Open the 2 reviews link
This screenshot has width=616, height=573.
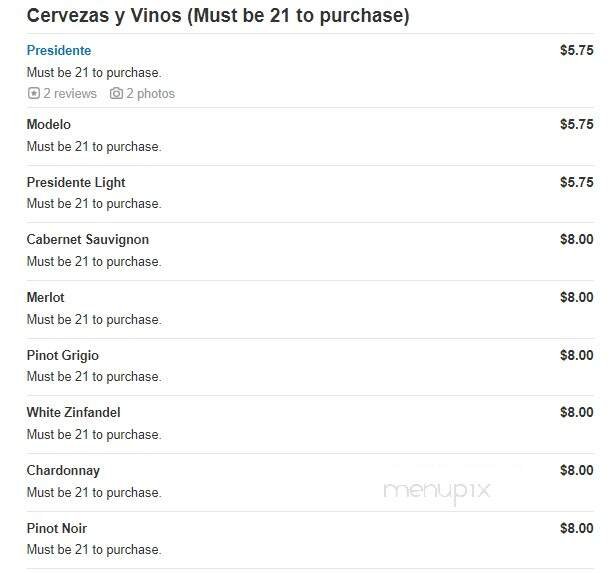(x=69, y=93)
